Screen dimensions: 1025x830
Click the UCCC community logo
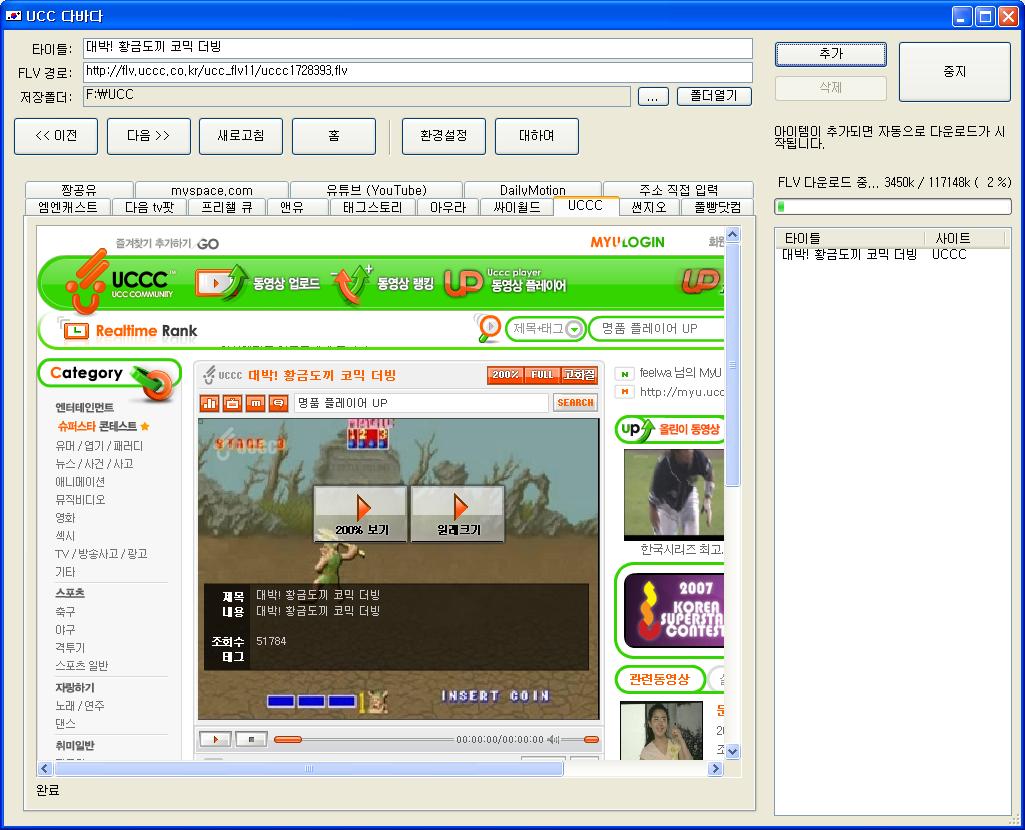(x=121, y=282)
